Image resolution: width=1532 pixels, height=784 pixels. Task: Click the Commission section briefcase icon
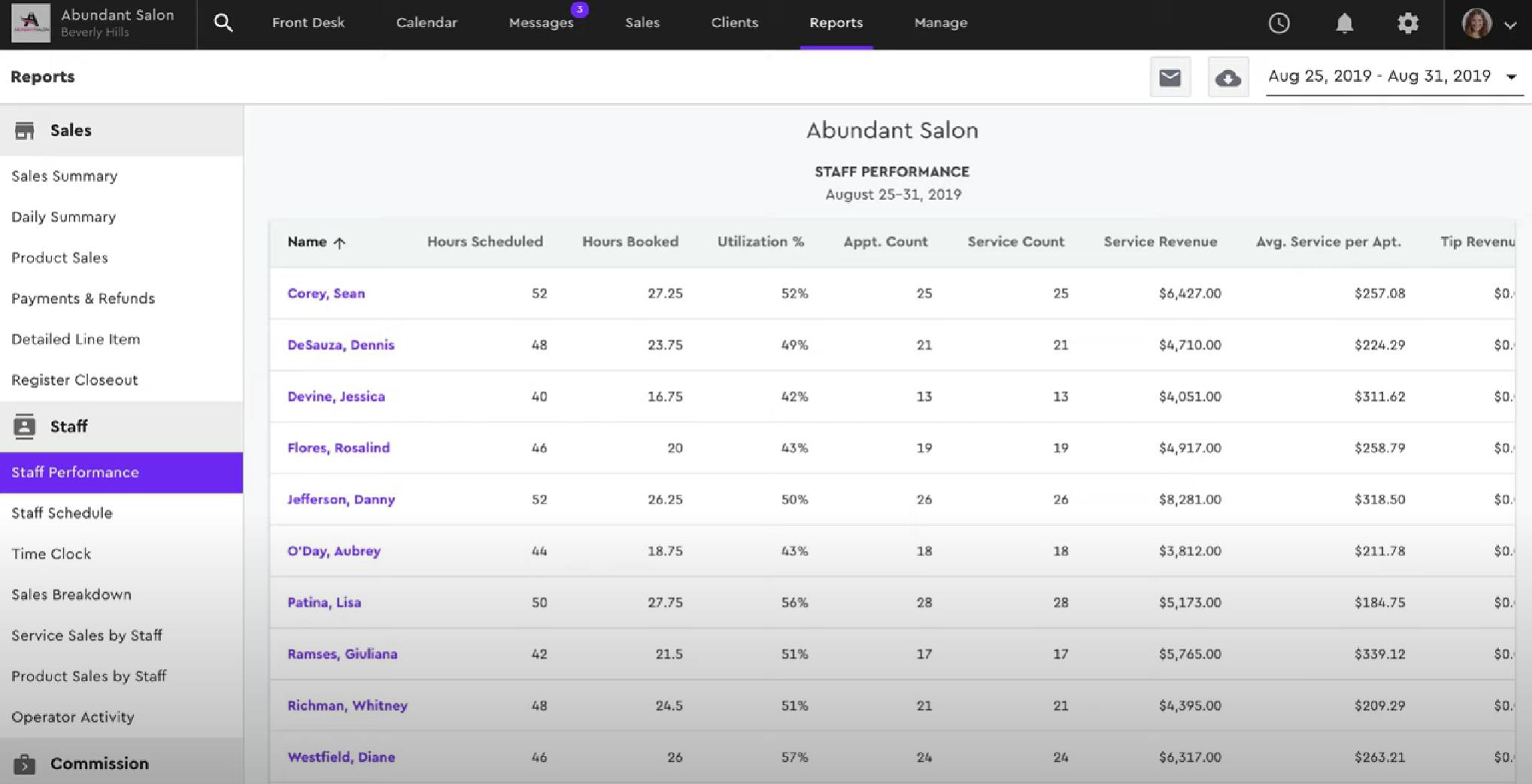(25, 764)
